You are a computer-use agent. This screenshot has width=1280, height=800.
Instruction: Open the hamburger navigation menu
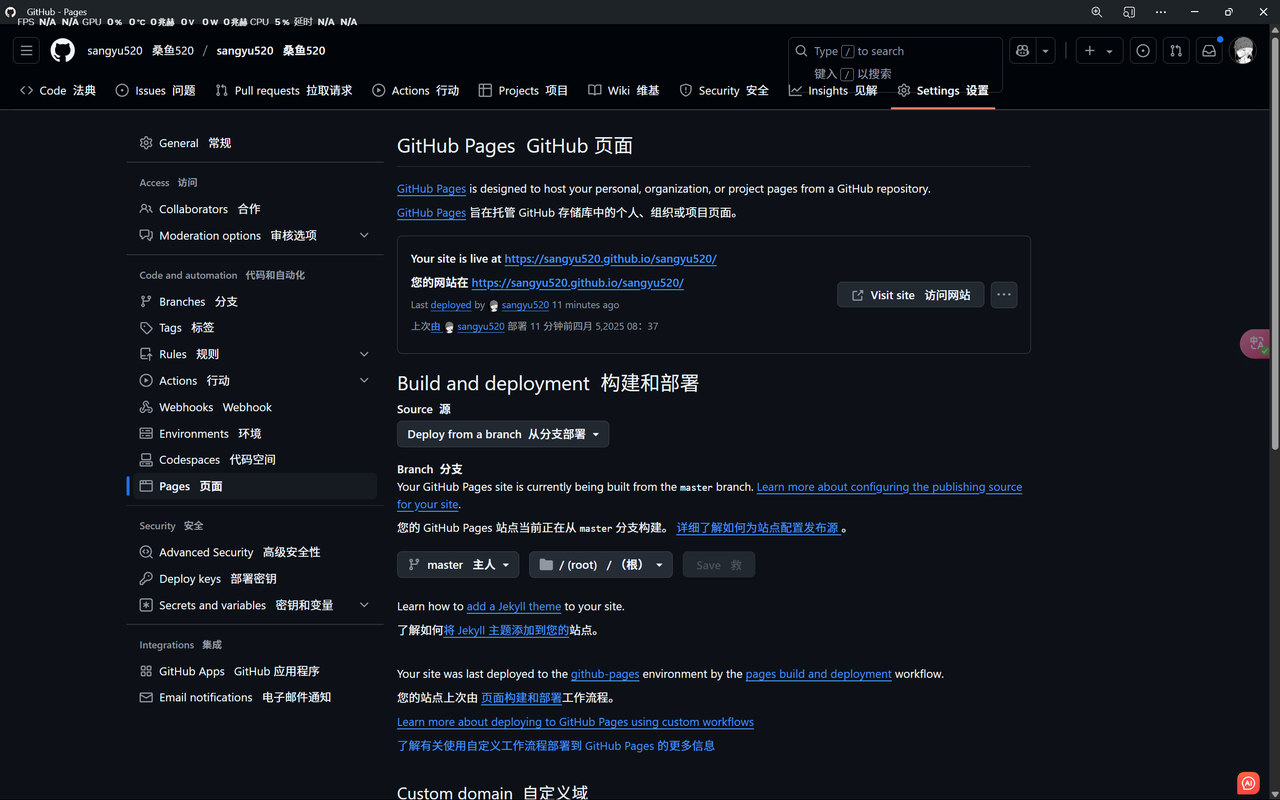point(27,50)
